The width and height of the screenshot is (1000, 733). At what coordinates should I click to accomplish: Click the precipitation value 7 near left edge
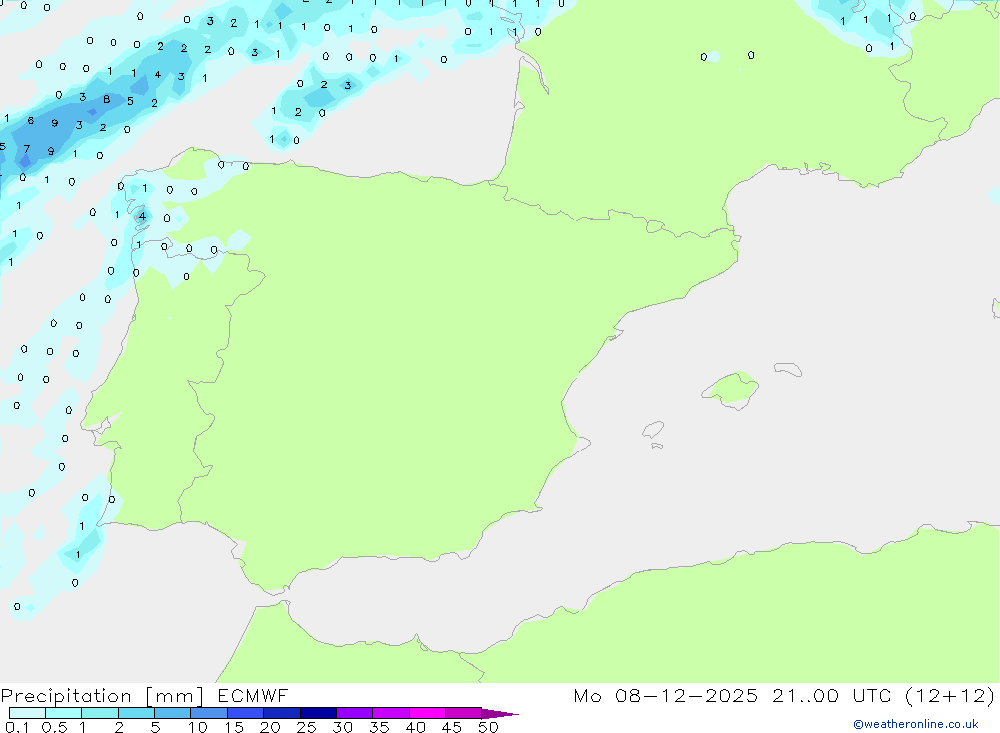coord(27,150)
